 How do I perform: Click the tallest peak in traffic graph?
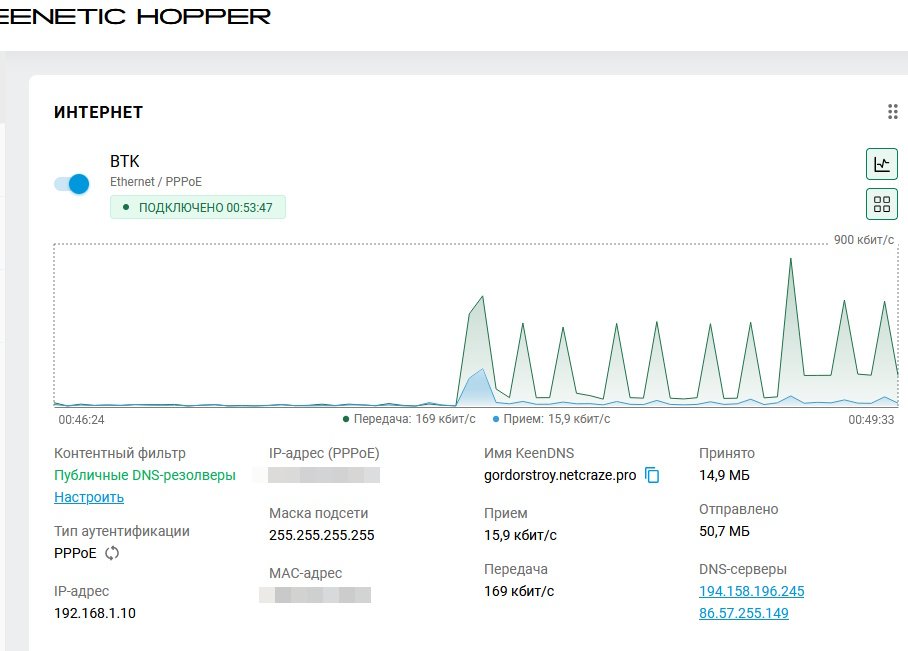pos(791,261)
